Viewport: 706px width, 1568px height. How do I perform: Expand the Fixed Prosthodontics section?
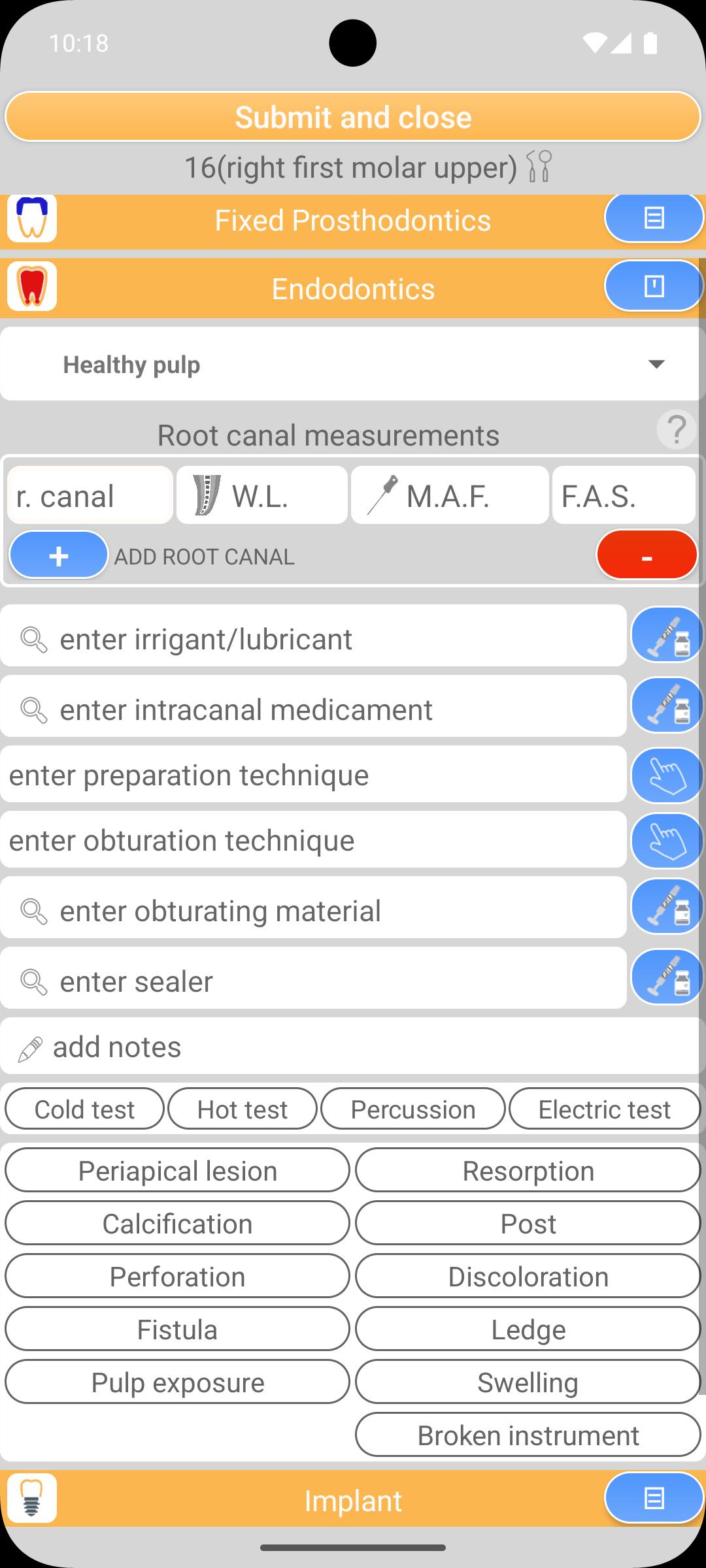point(653,218)
